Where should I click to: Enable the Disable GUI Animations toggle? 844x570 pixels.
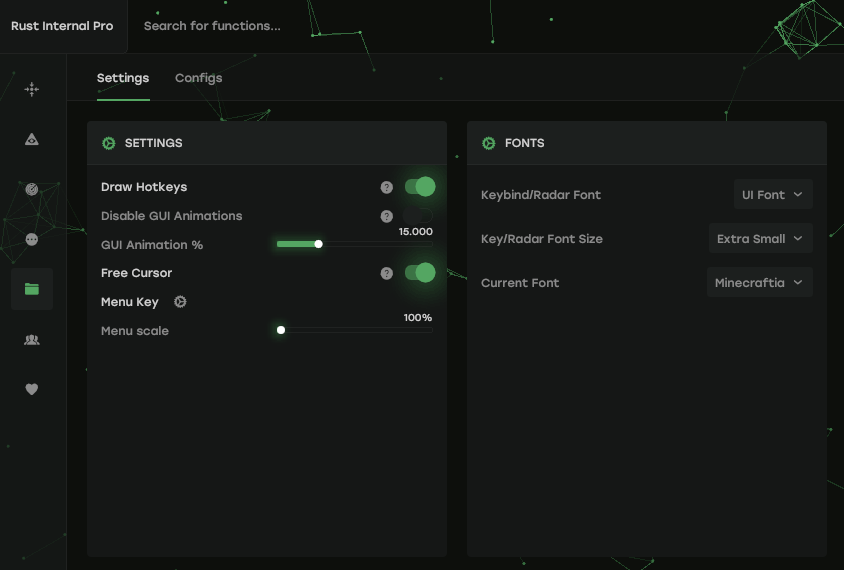coord(418,216)
